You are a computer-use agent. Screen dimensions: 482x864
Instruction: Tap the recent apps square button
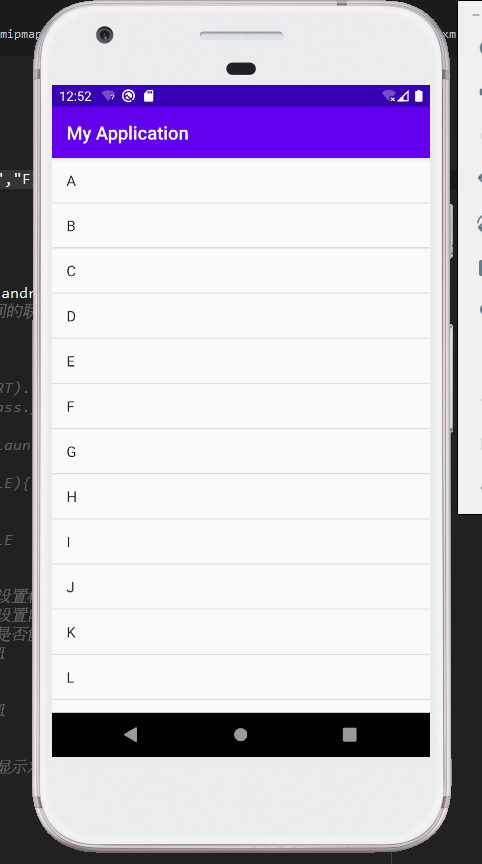click(350, 734)
